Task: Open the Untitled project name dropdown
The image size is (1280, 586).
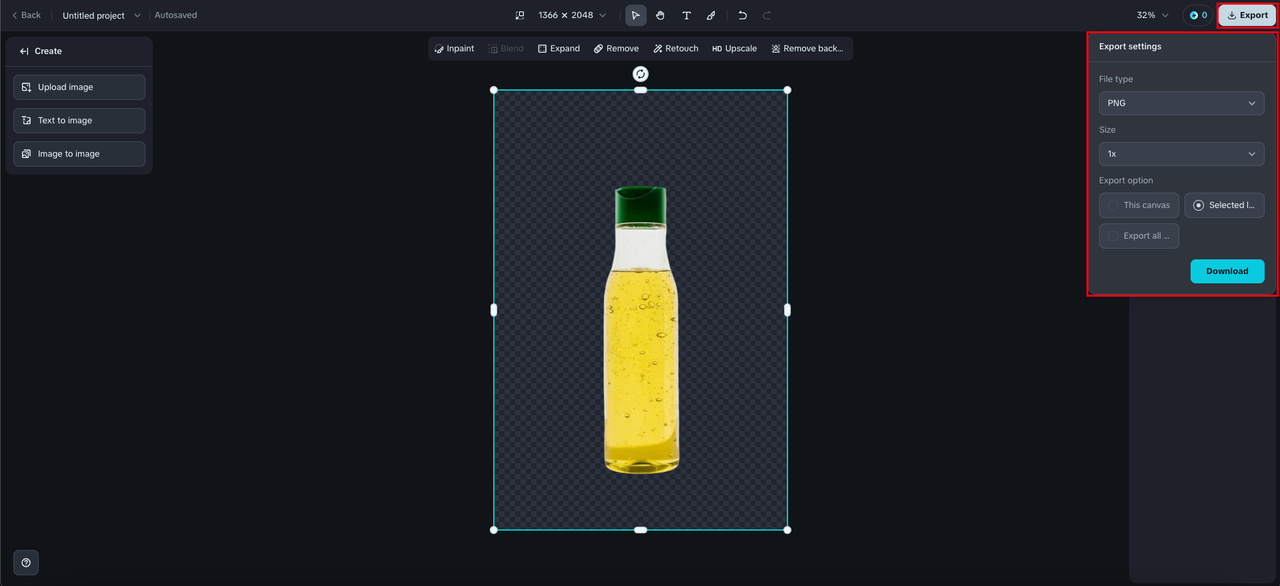Action: coord(102,15)
